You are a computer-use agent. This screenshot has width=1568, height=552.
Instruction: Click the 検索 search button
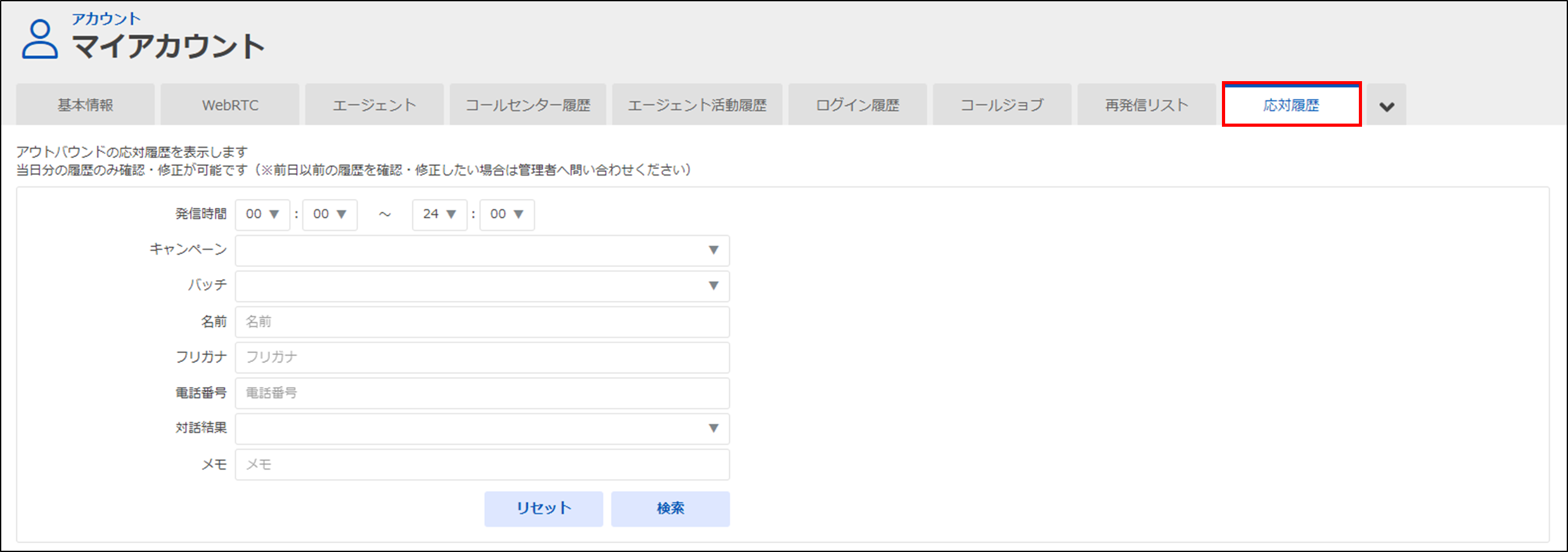(x=670, y=508)
